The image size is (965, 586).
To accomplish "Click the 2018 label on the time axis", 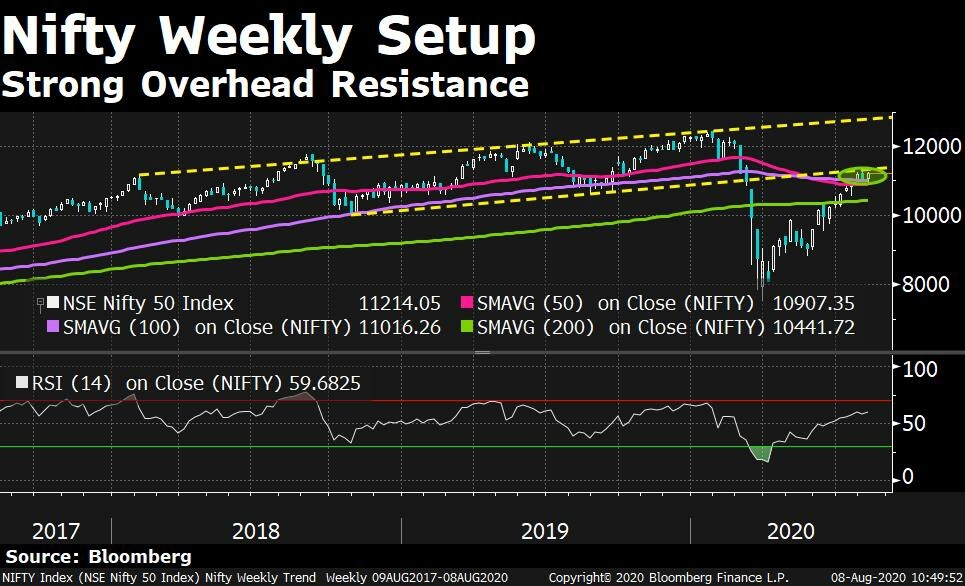I will pyautogui.click(x=254, y=530).
